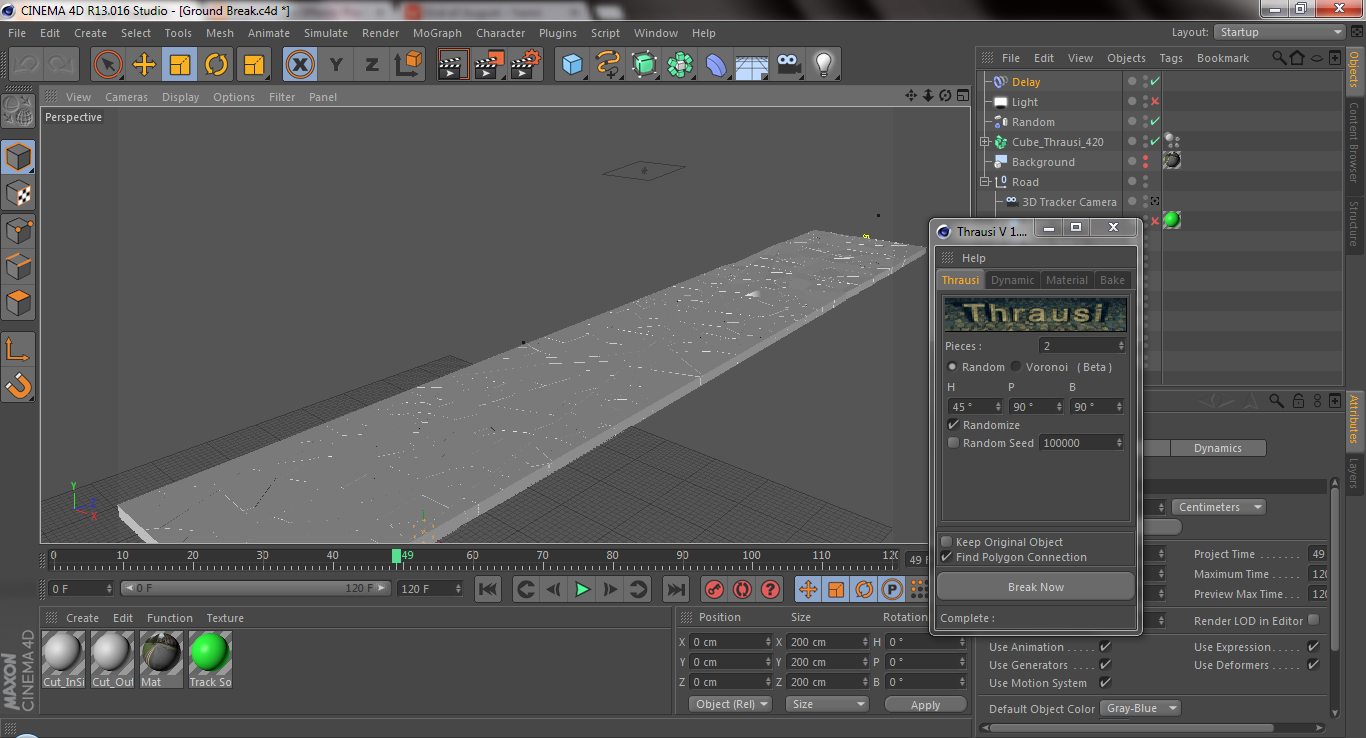
Task: Switch to Edges mode
Action: (18, 266)
